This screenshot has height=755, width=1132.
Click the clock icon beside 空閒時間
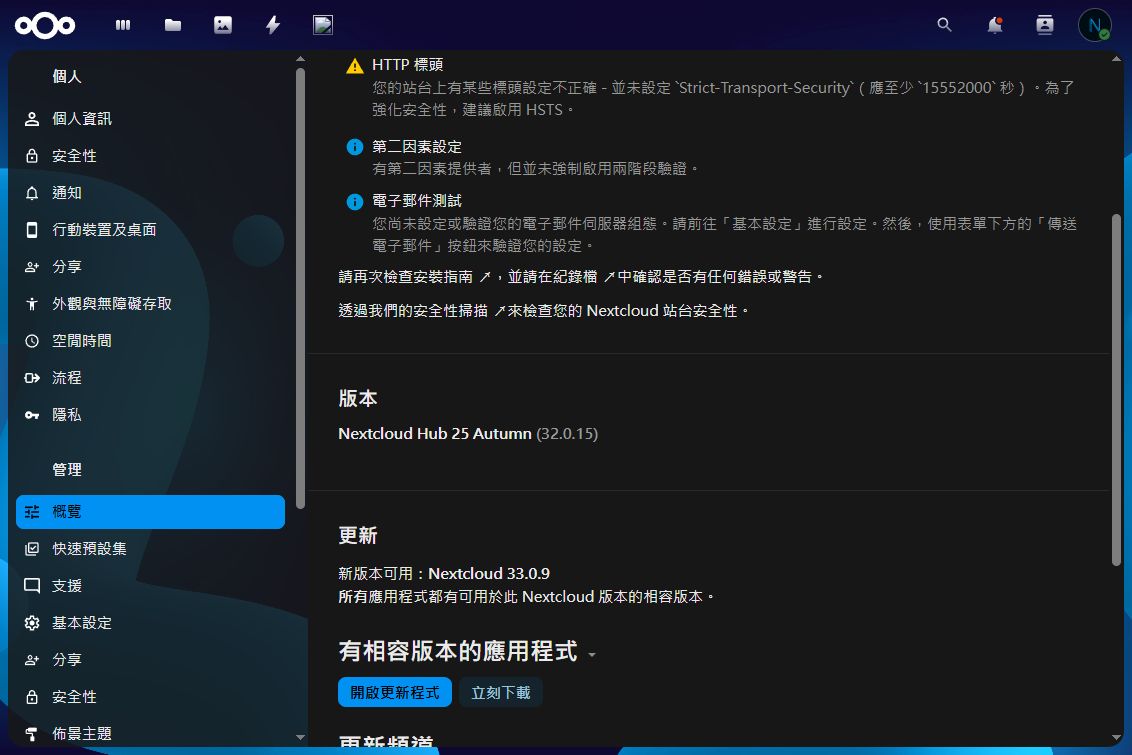(x=32, y=341)
